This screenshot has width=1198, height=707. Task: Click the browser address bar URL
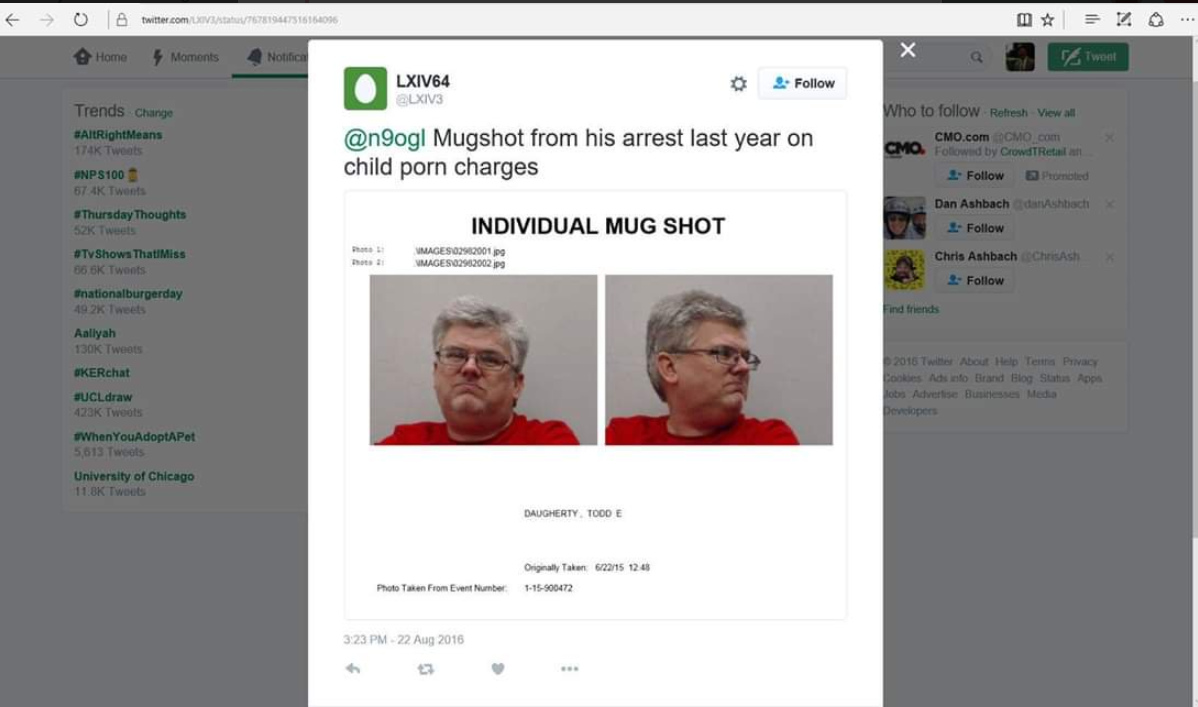click(239, 20)
